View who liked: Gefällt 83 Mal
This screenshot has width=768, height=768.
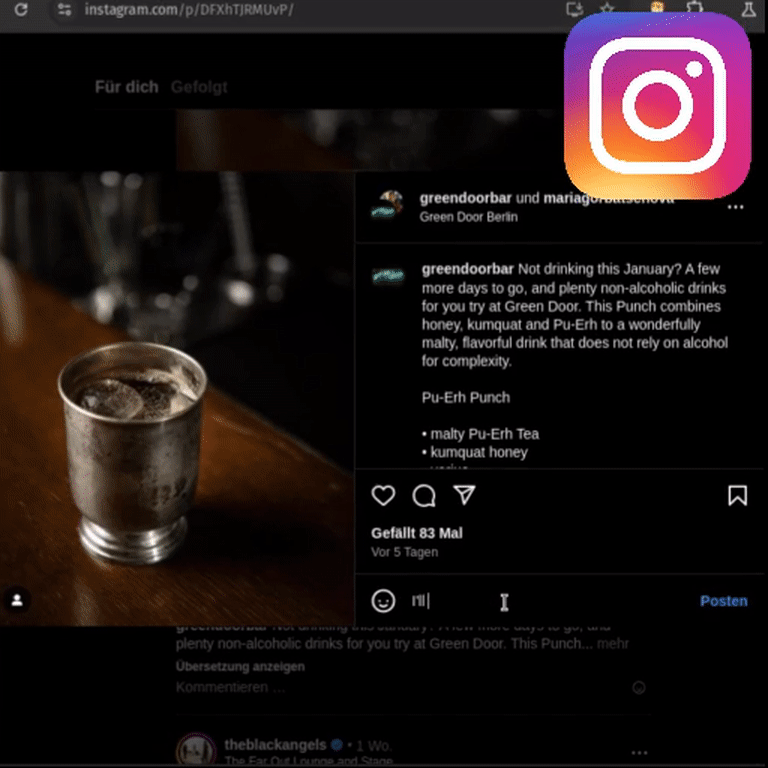pyautogui.click(x=417, y=533)
